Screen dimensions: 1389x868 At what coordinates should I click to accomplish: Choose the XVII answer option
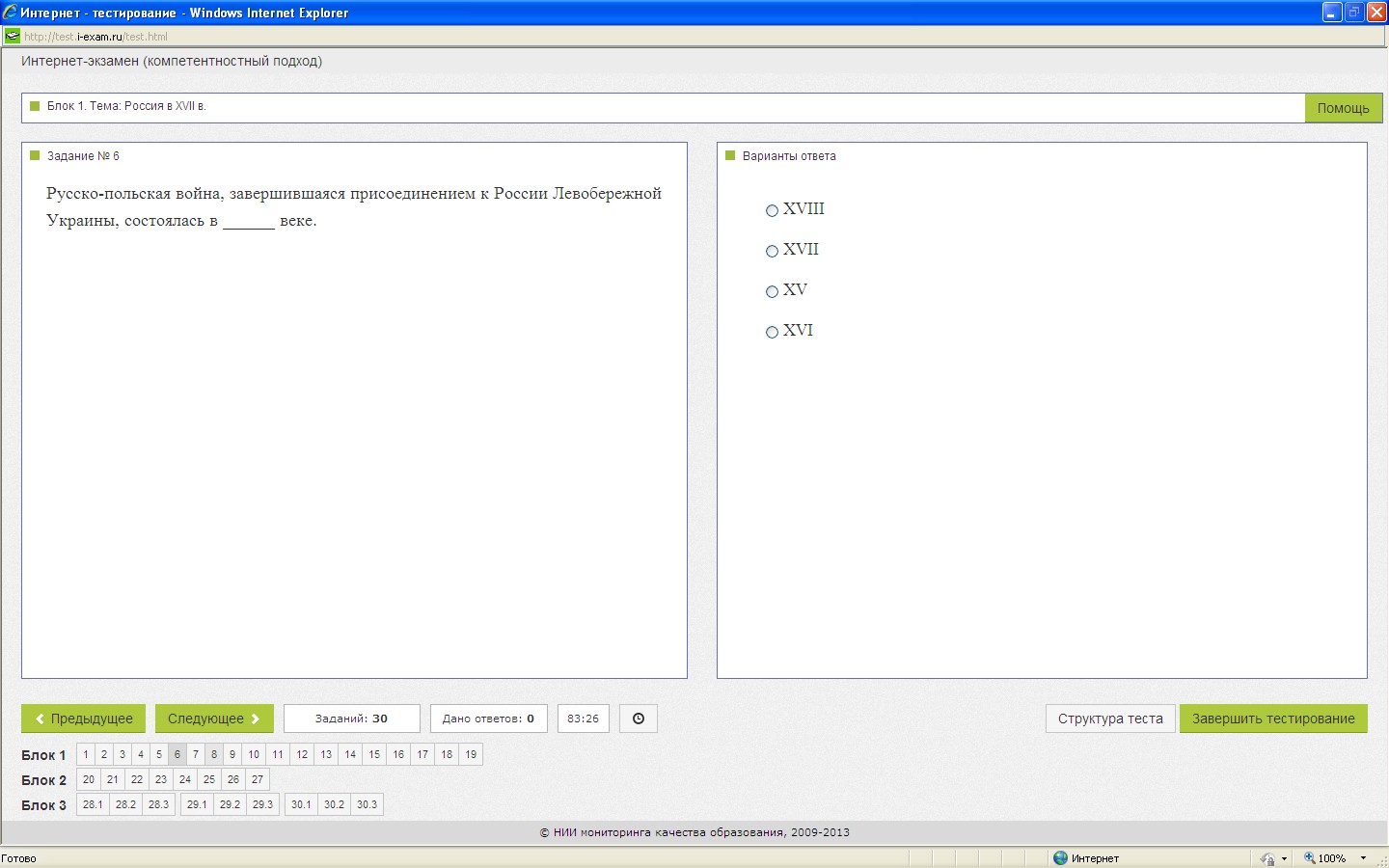pyautogui.click(x=772, y=251)
